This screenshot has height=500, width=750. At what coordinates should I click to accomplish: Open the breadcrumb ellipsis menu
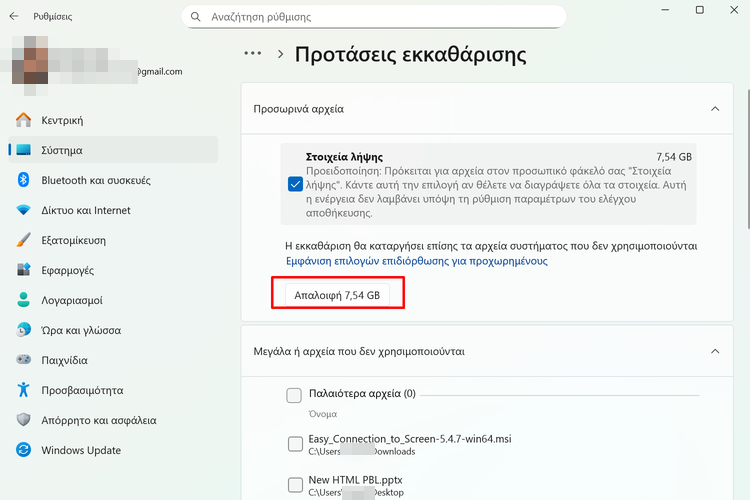tap(252, 53)
